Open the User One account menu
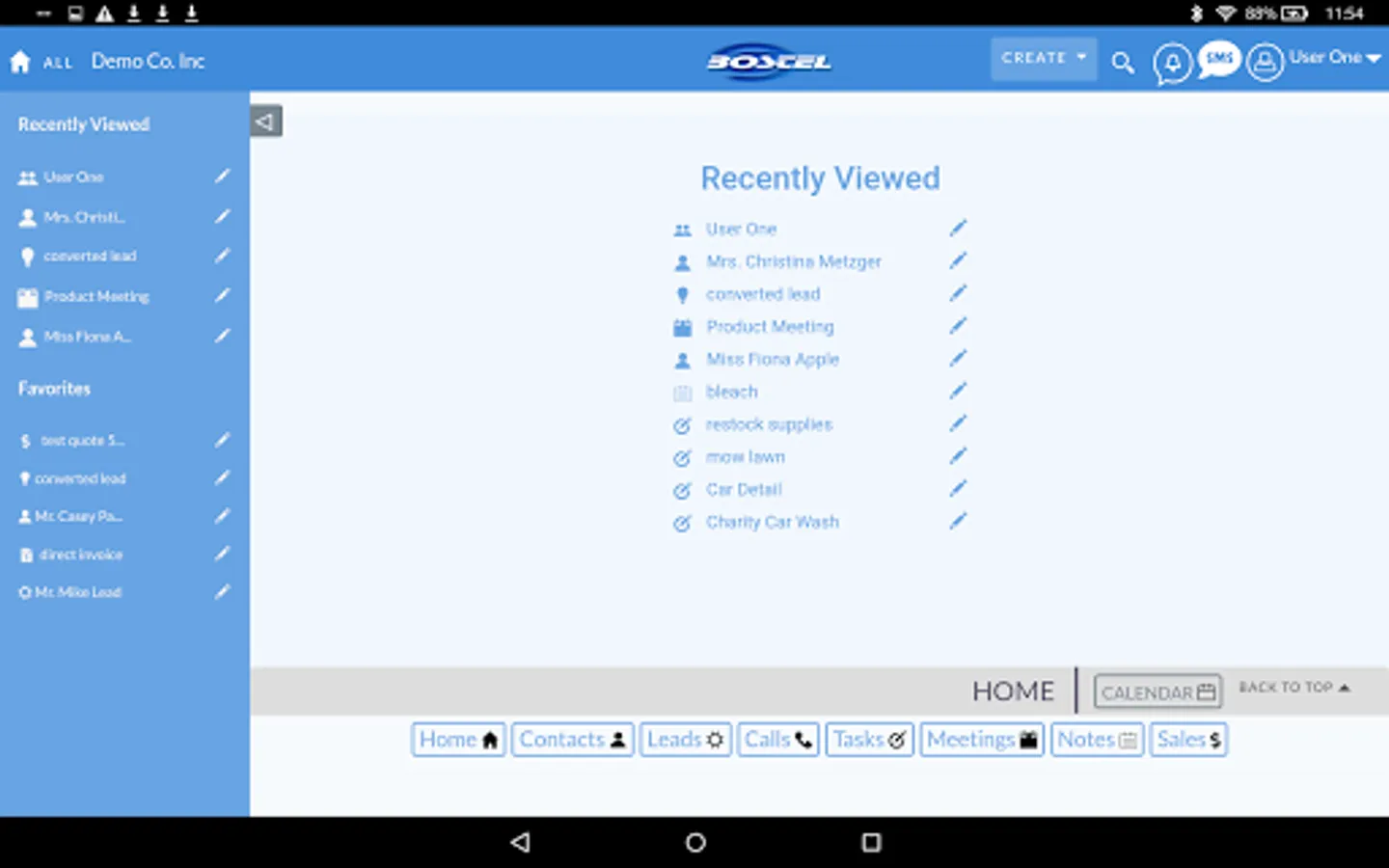 1331,57
